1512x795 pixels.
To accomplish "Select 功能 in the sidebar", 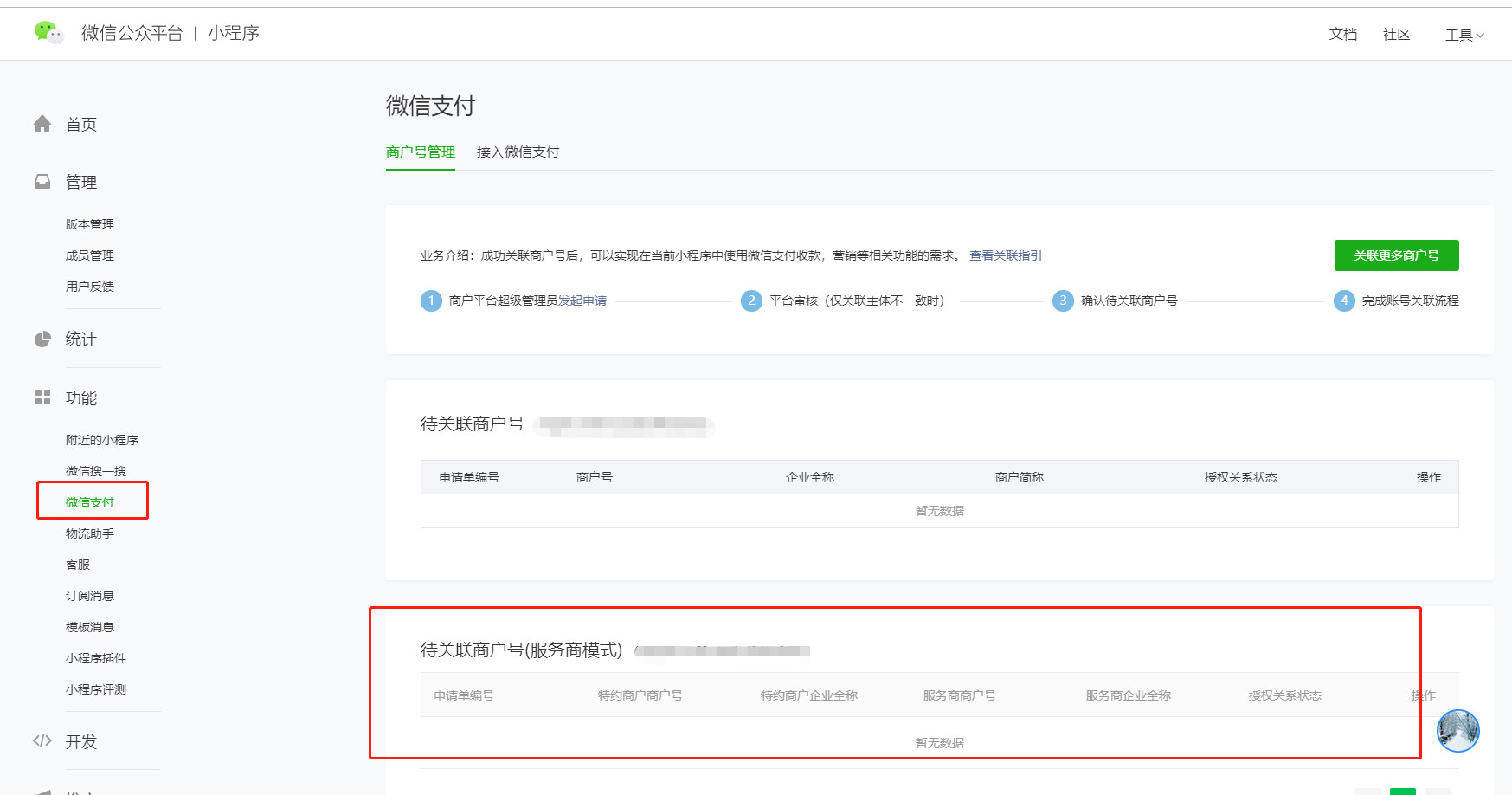I will click(x=81, y=398).
